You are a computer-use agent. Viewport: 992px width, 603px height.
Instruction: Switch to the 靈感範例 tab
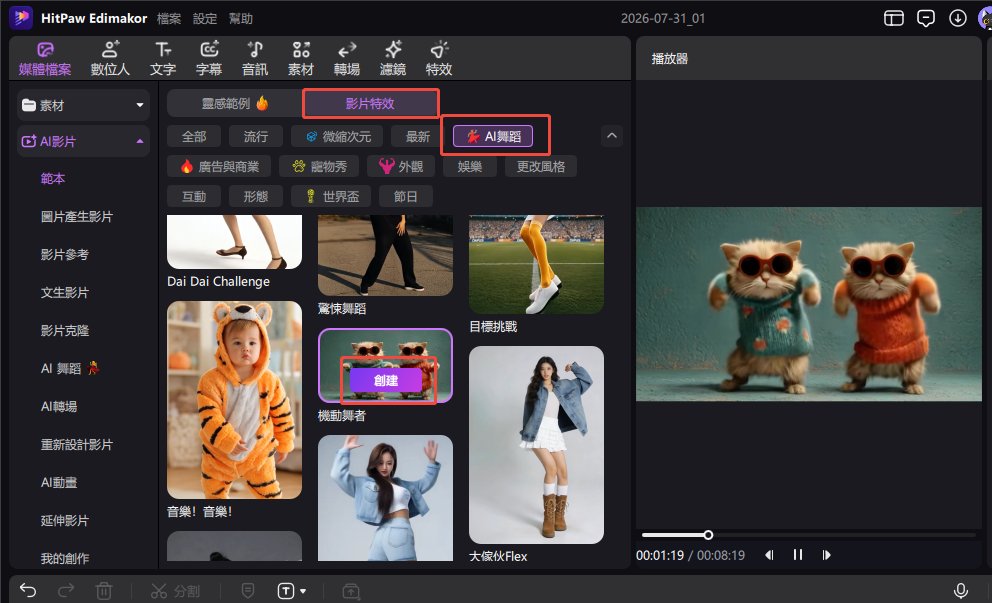pos(235,103)
